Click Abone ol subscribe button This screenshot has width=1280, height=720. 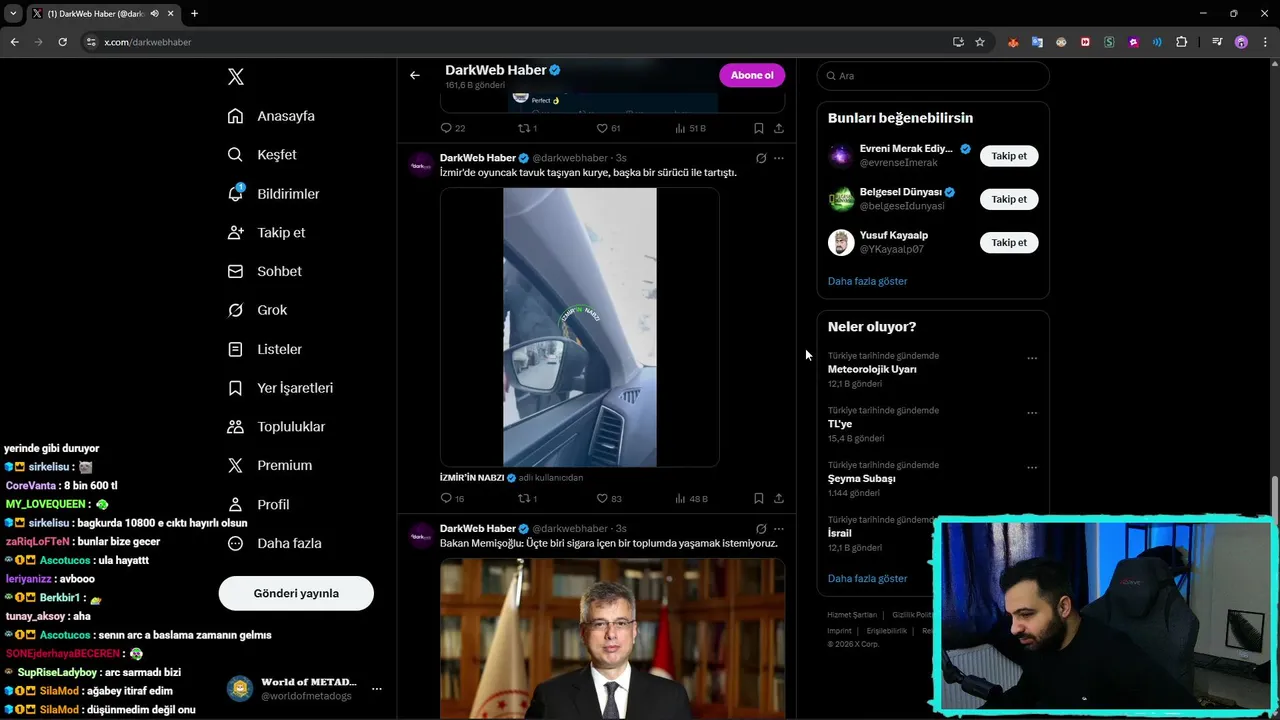(752, 75)
